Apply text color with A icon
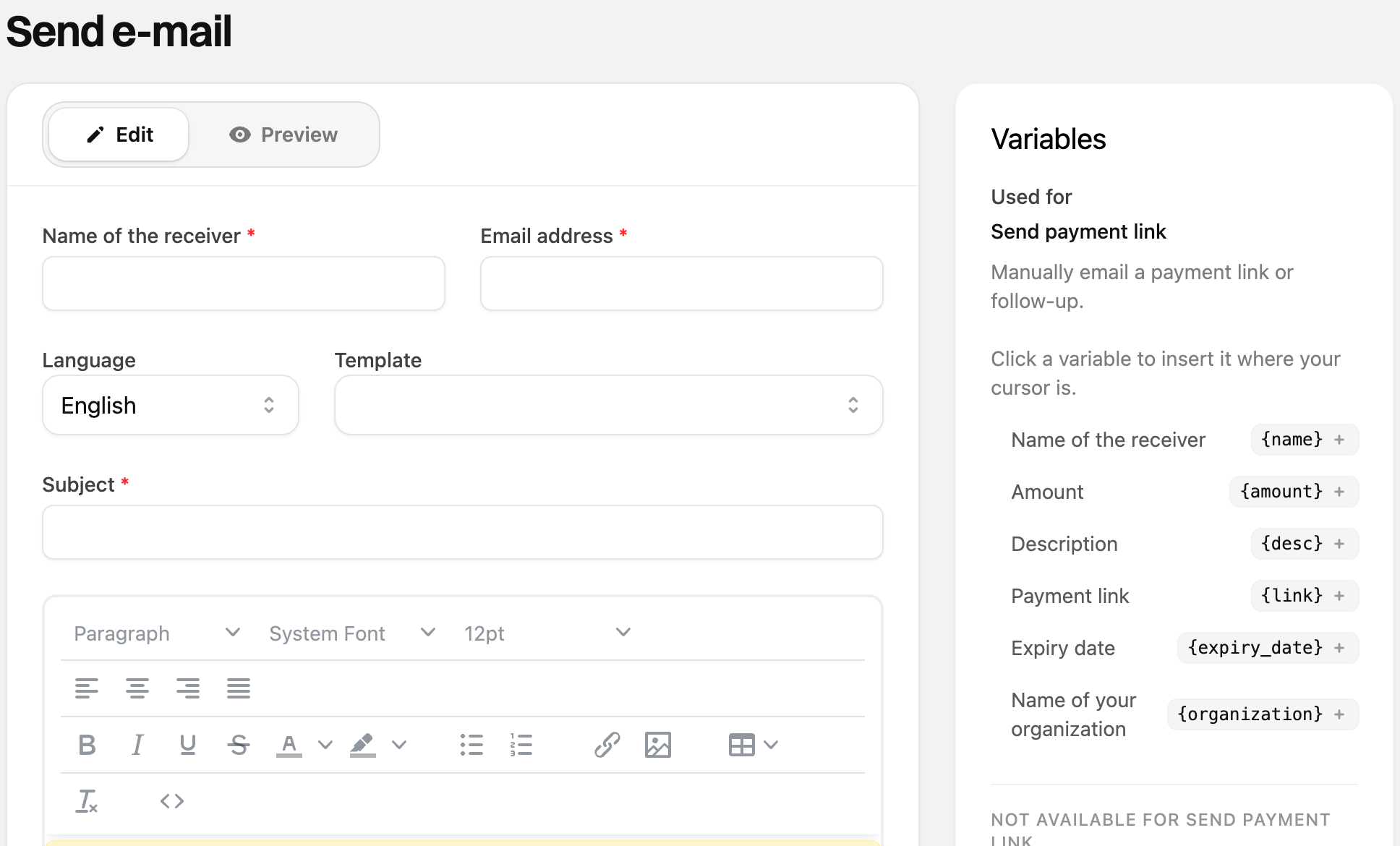Viewport: 1400px width, 846px height. [289, 745]
